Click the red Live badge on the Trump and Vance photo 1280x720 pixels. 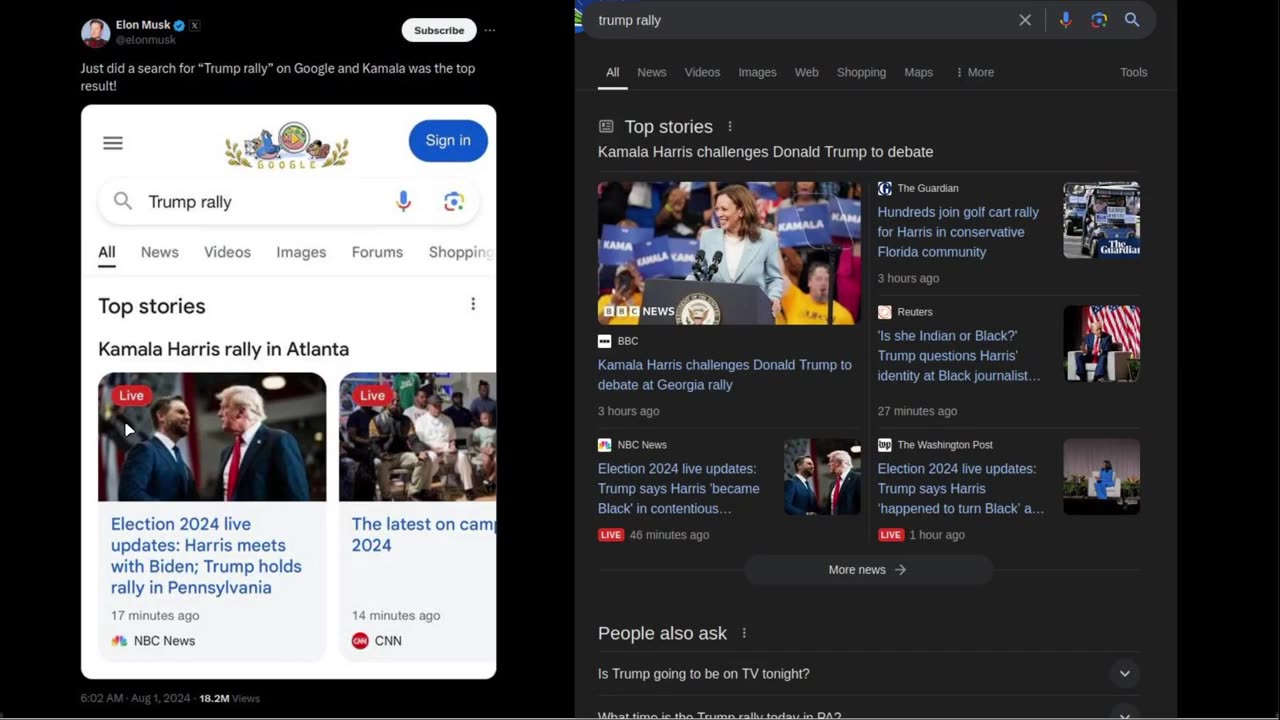click(x=131, y=396)
